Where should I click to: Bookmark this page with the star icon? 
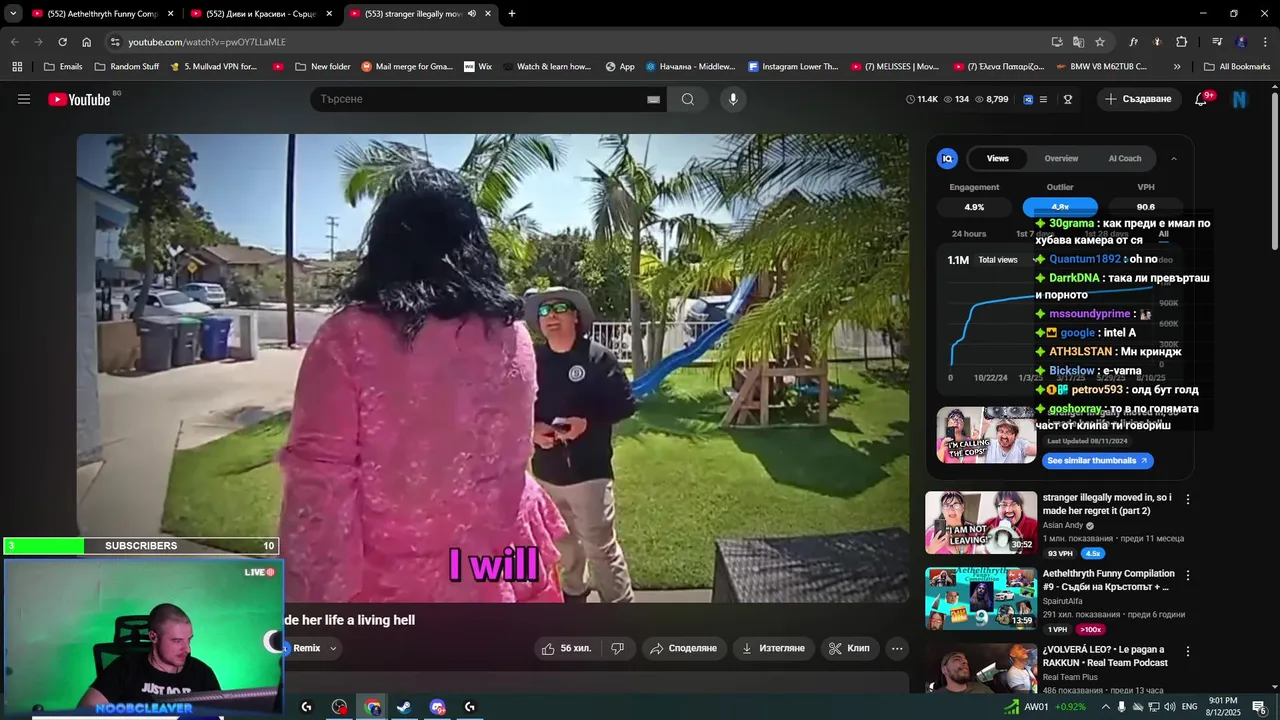click(x=1100, y=42)
